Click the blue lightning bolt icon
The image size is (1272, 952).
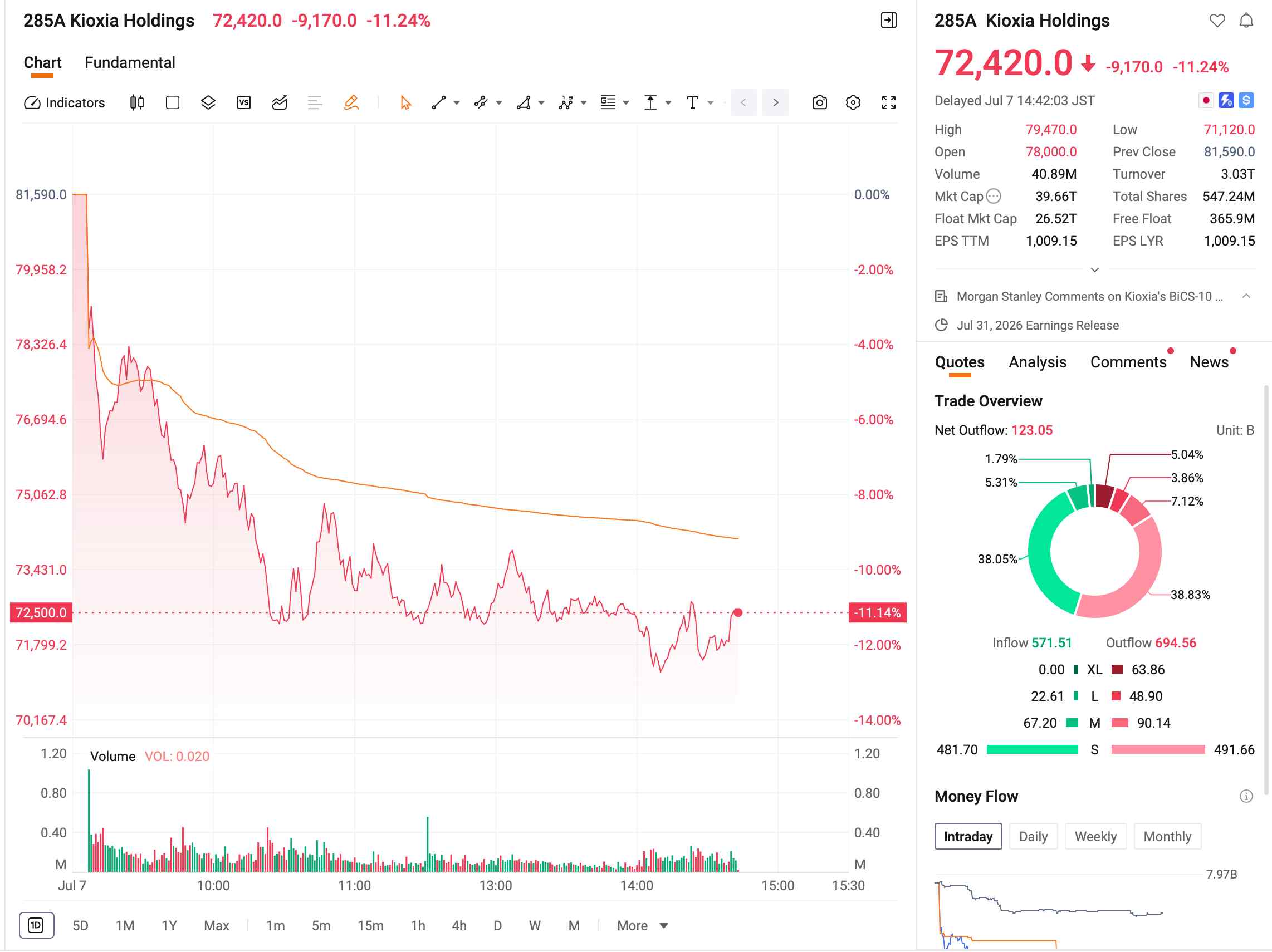pos(1226,101)
